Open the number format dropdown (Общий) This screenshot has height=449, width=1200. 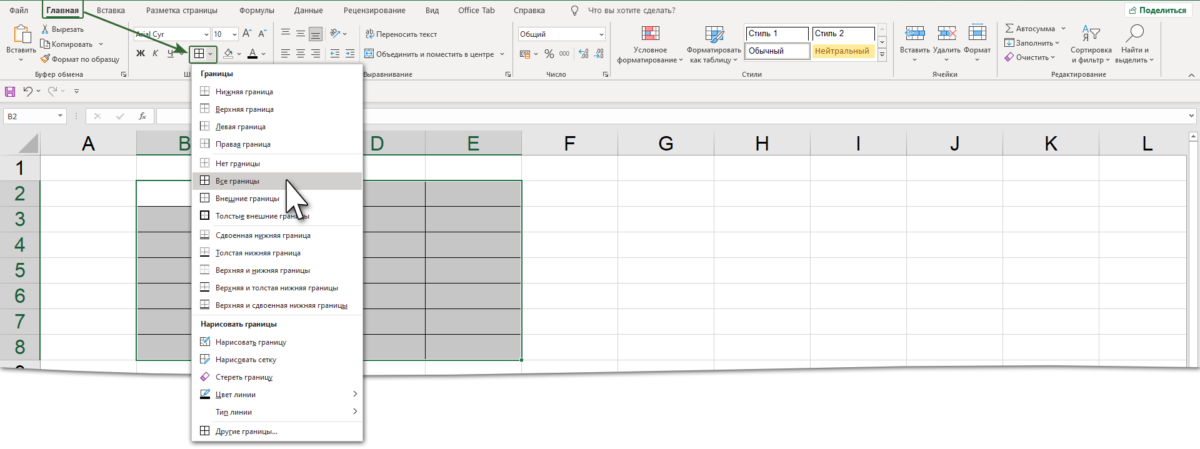tap(601, 33)
